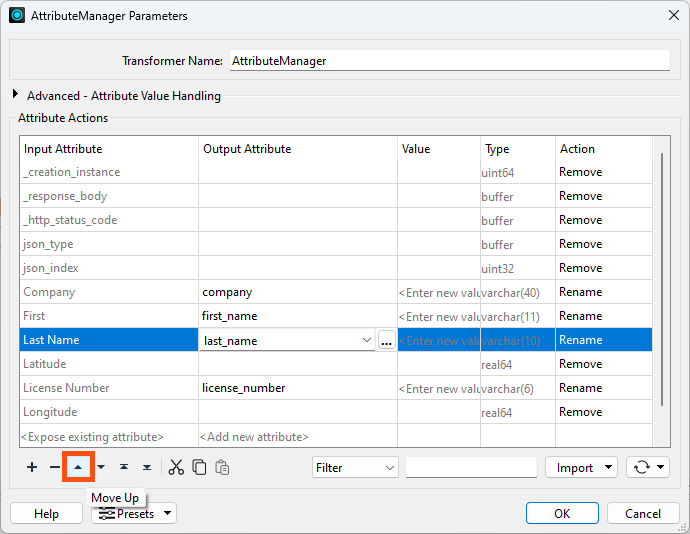690x534 pixels.
Task: Expand Advanced Attribute Value Handling section
Action: pyautogui.click(x=16, y=96)
